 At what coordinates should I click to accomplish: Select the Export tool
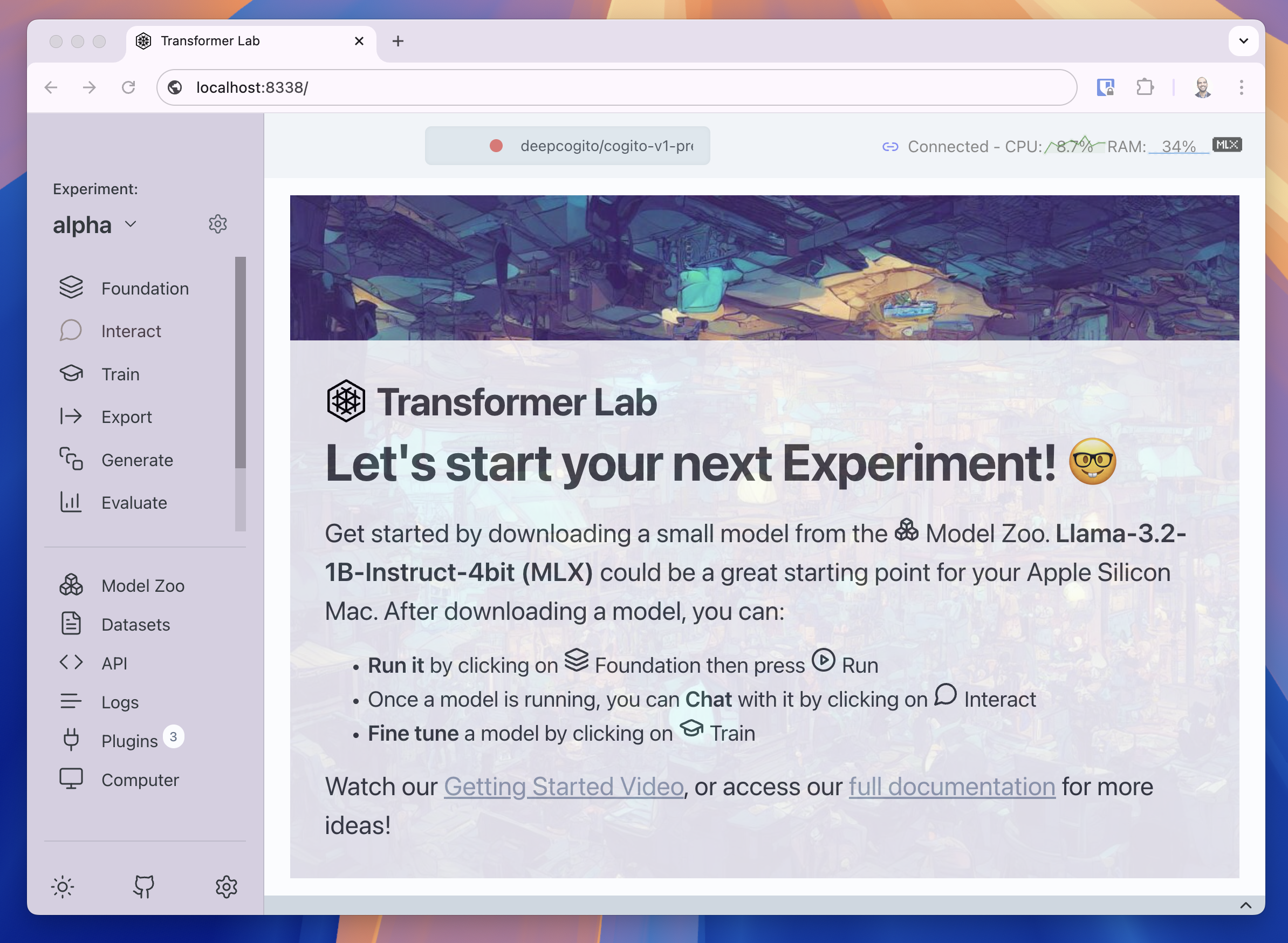[126, 416]
